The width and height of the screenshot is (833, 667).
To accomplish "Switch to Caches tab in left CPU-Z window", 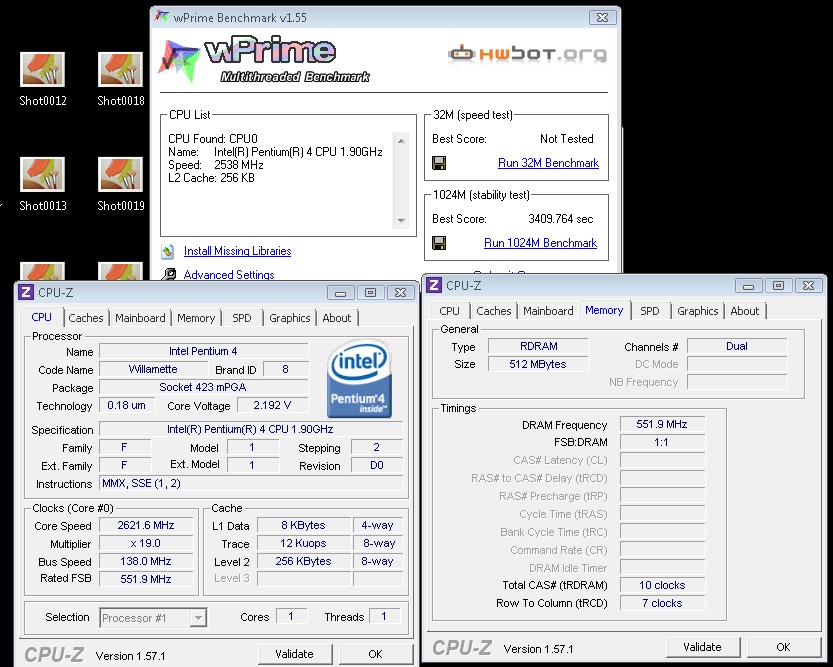I will [x=86, y=318].
